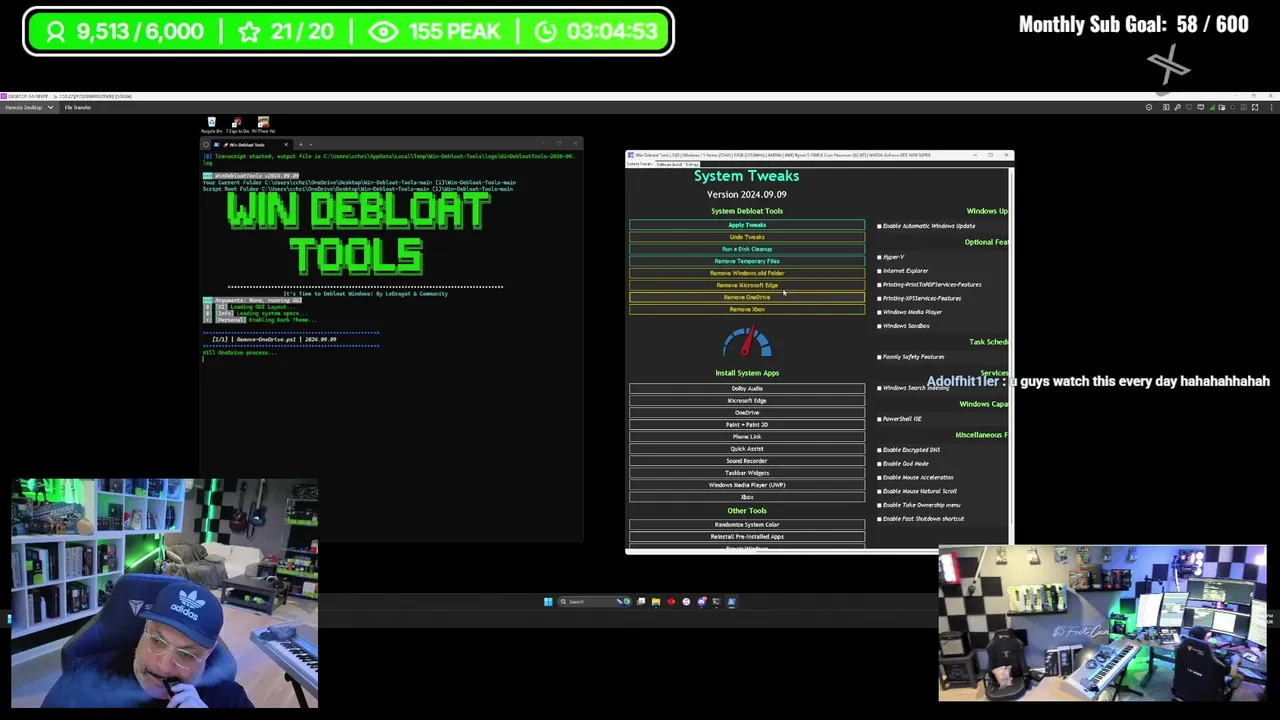Image resolution: width=1280 pixels, height=720 pixels.
Task: Install the Sound Recorder app
Action: [x=747, y=460]
